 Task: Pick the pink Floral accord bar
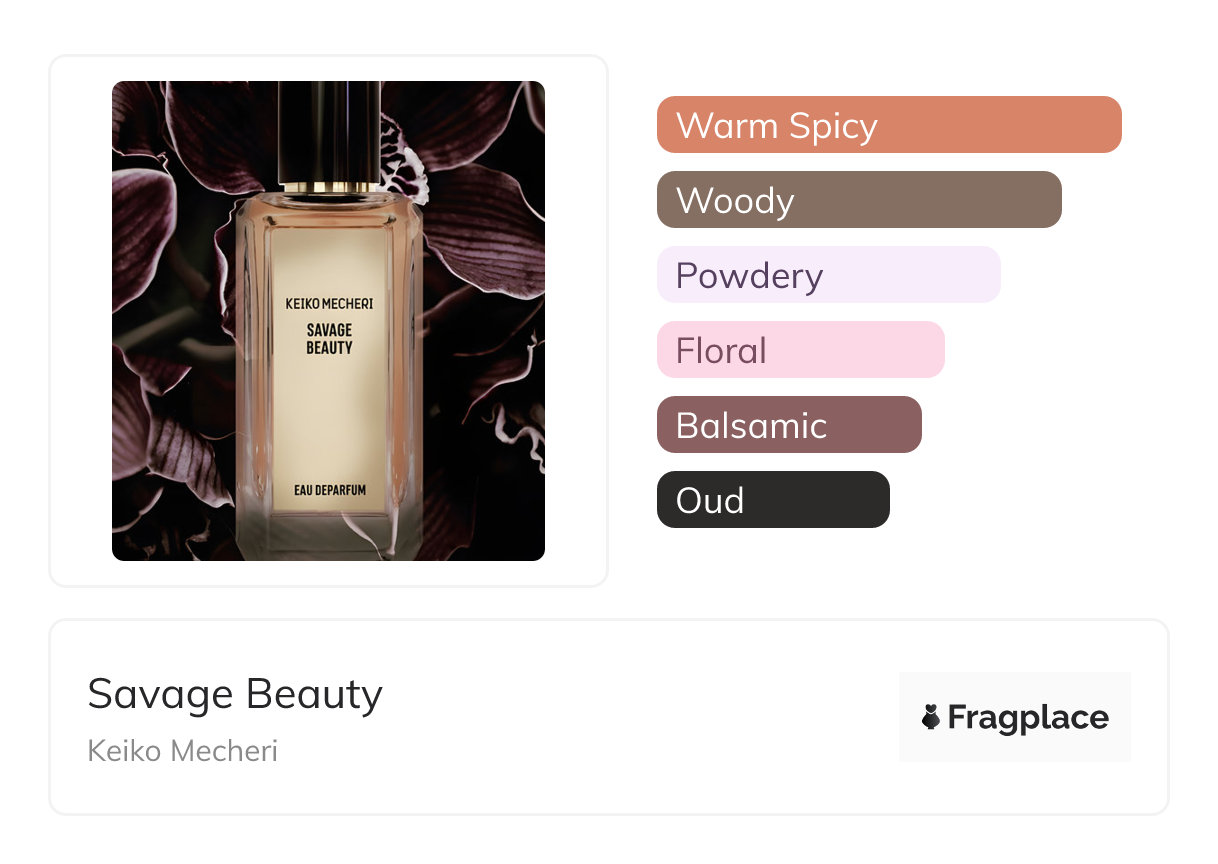point(800,350)
